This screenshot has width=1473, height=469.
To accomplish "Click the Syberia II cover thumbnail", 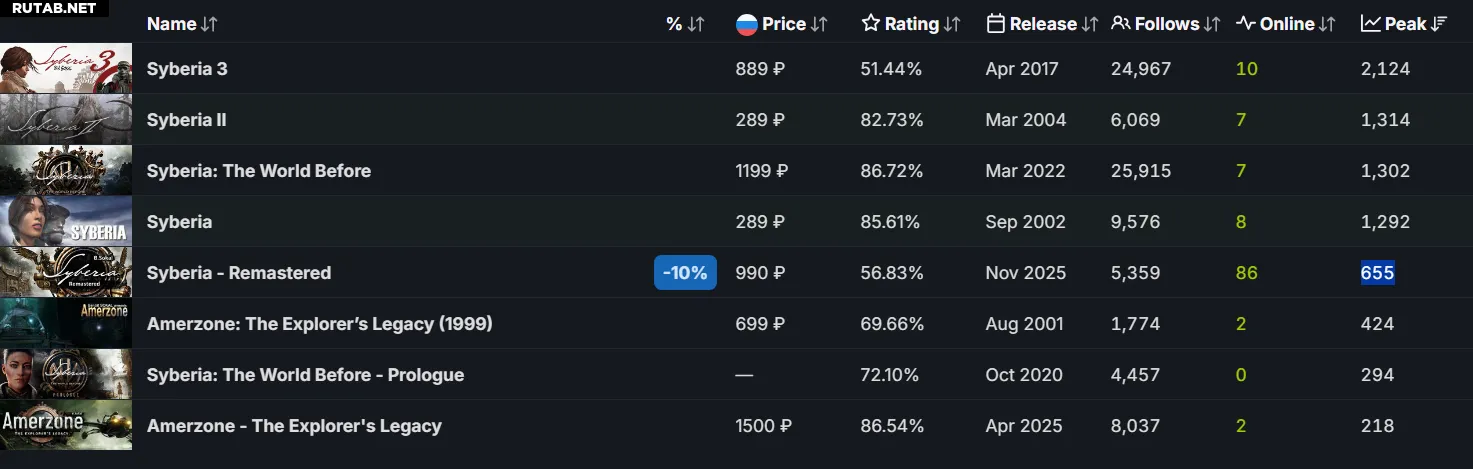I will [66, 120].
